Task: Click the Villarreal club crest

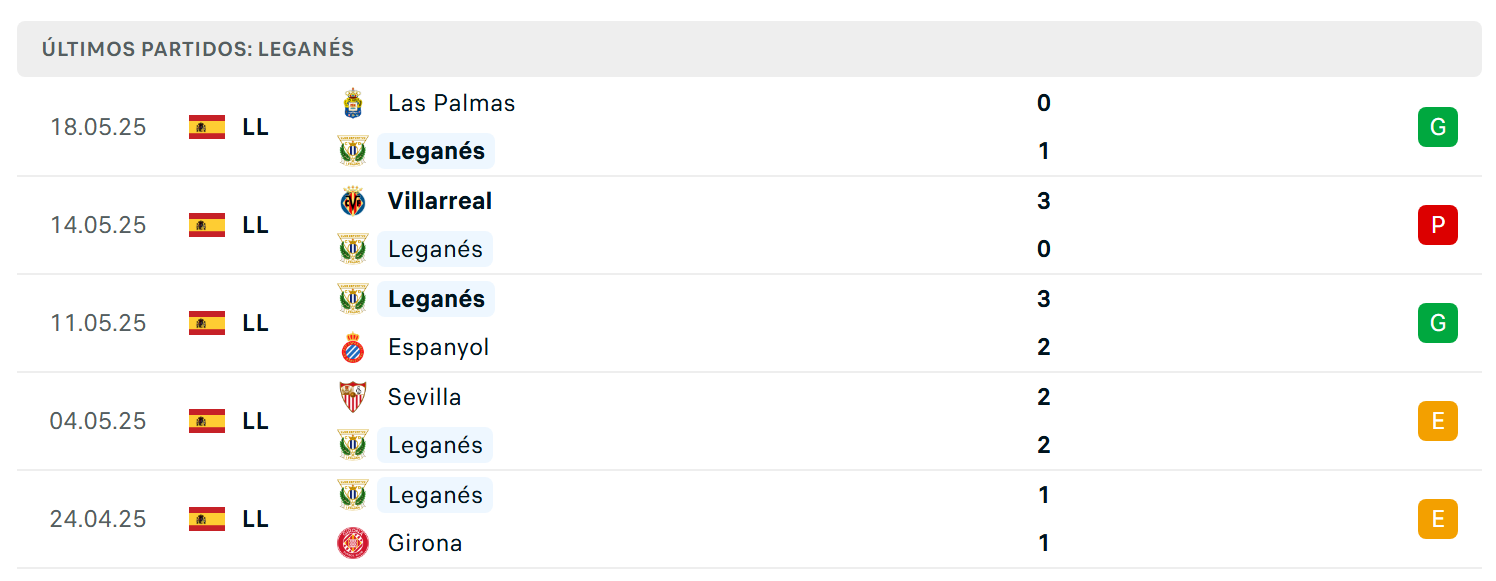Action: 353,201
